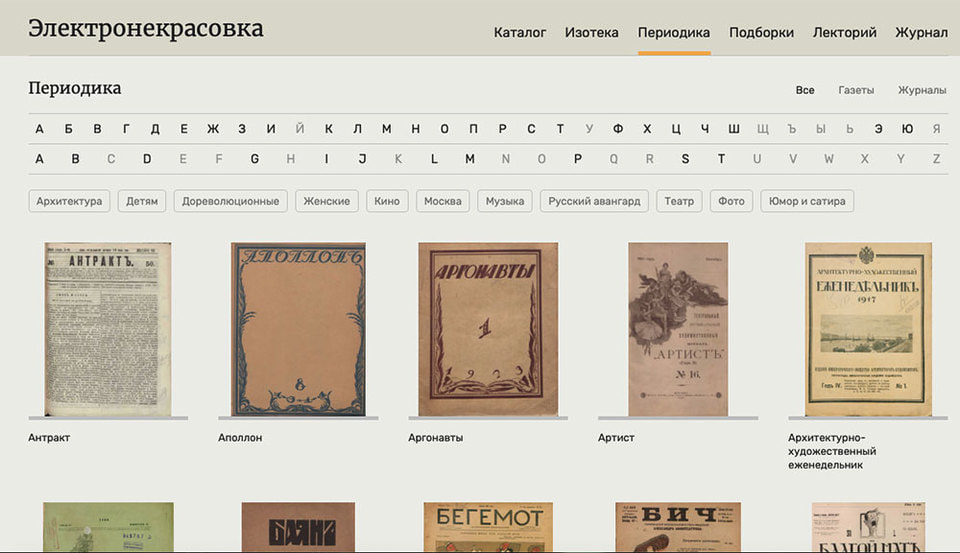960x553 pixels.
Task: Open the Бегемот magazine cover
Action: click(488, 528)
